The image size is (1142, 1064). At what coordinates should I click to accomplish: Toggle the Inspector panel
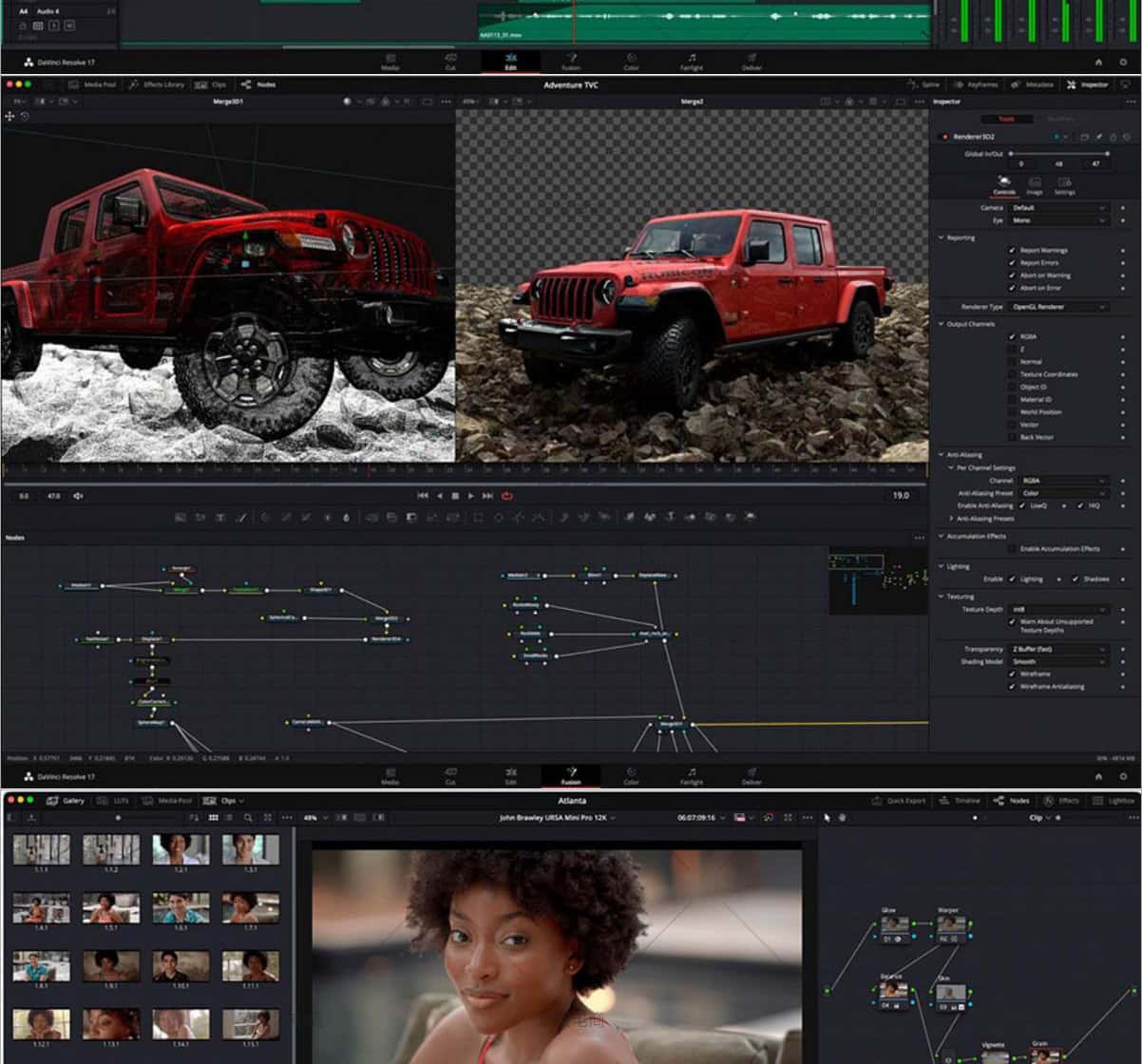pos(1088,85)
